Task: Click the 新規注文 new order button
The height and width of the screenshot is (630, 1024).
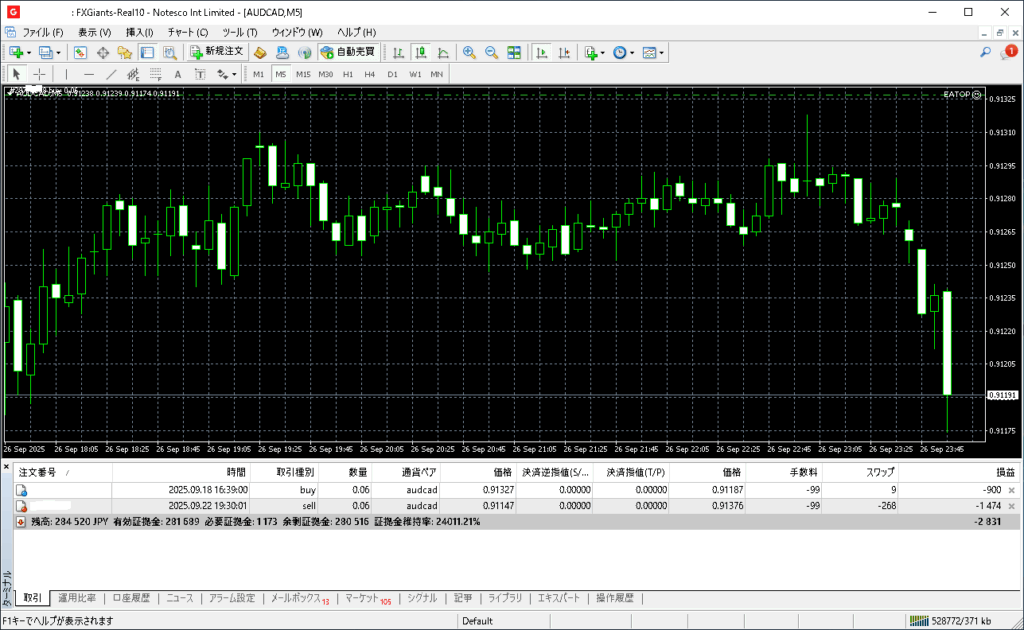Action: pyautogui.click(x=217, y=52)
